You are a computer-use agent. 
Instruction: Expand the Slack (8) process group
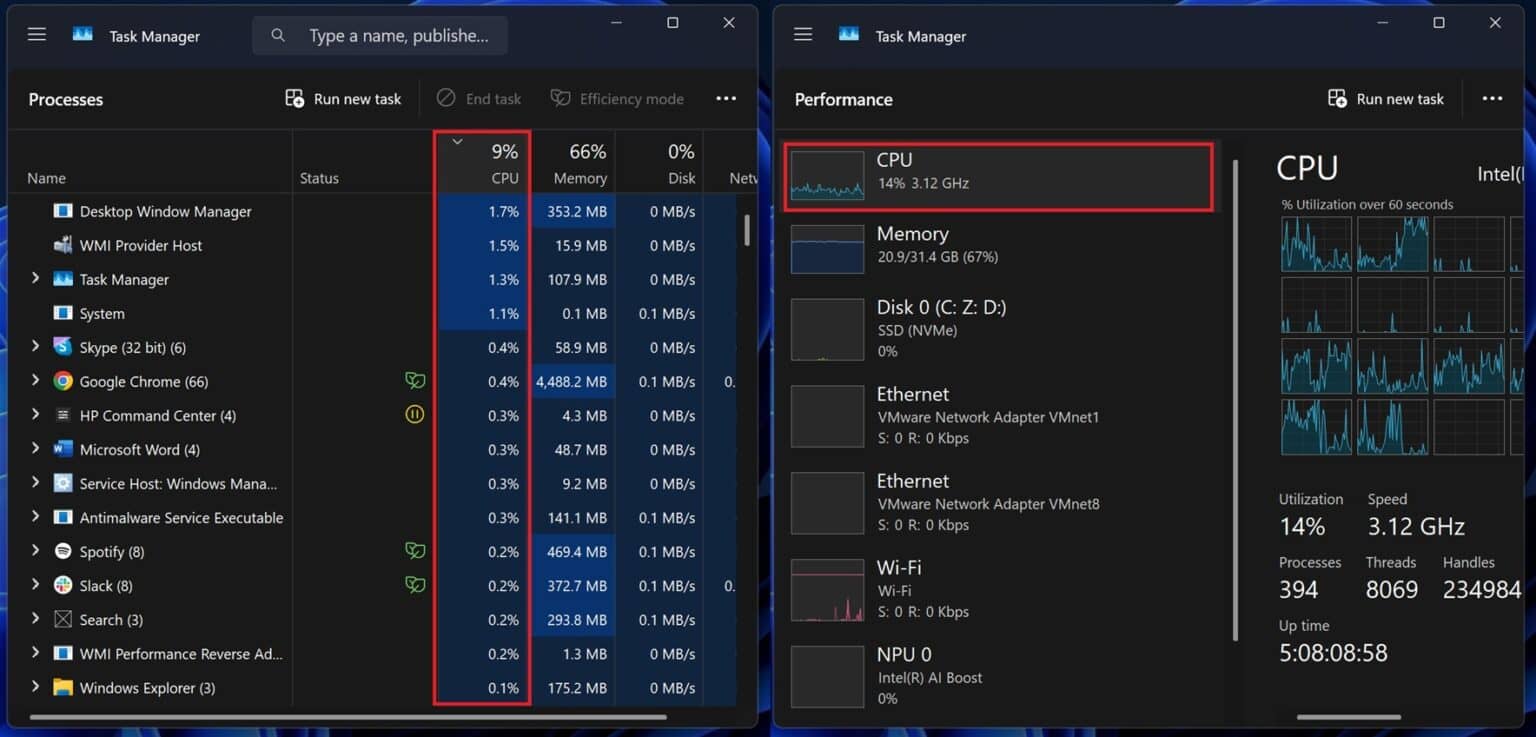[x=35, y=584]
